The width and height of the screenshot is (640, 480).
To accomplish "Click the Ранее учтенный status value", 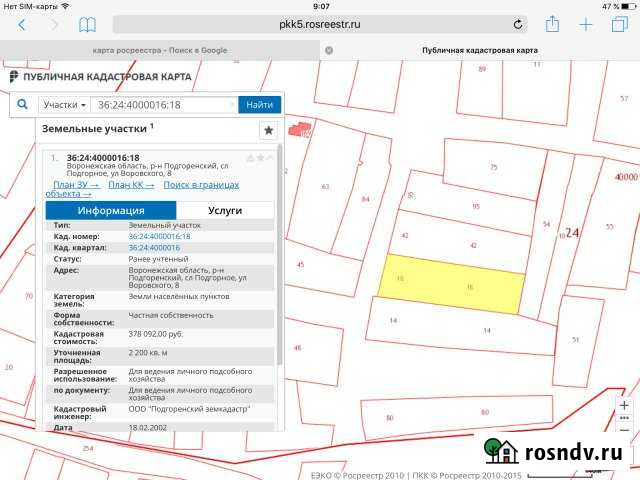I will 158,259.
